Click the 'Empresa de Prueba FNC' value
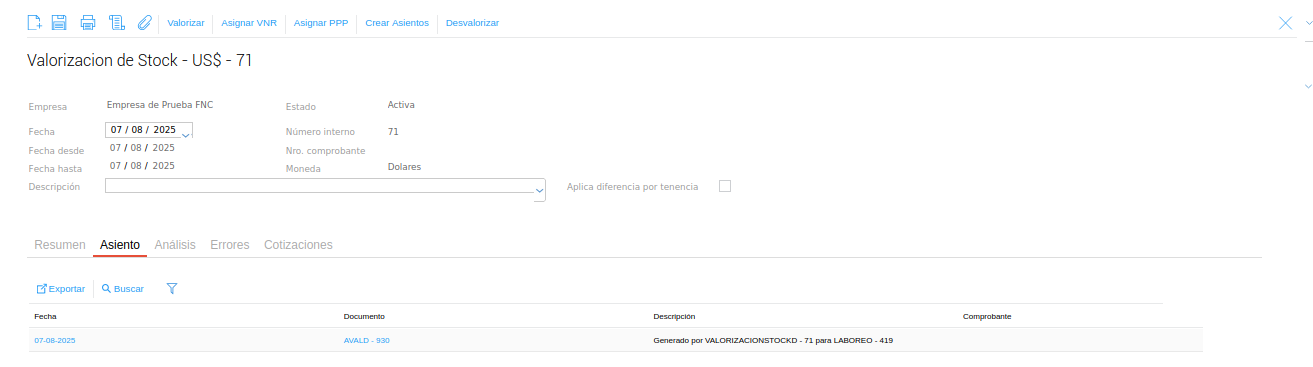 coord(160,104)
